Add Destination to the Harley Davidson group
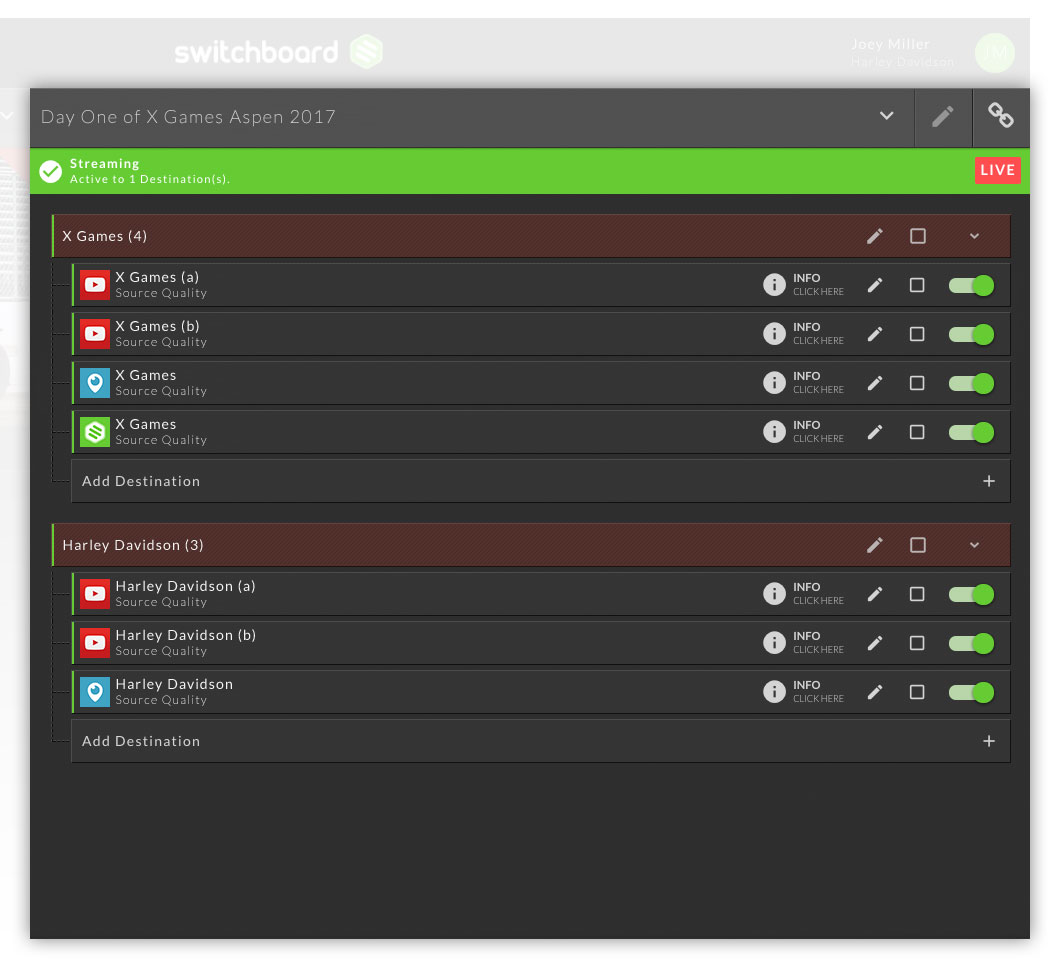This screenshot has height=968, width=1060. (541, 741)
